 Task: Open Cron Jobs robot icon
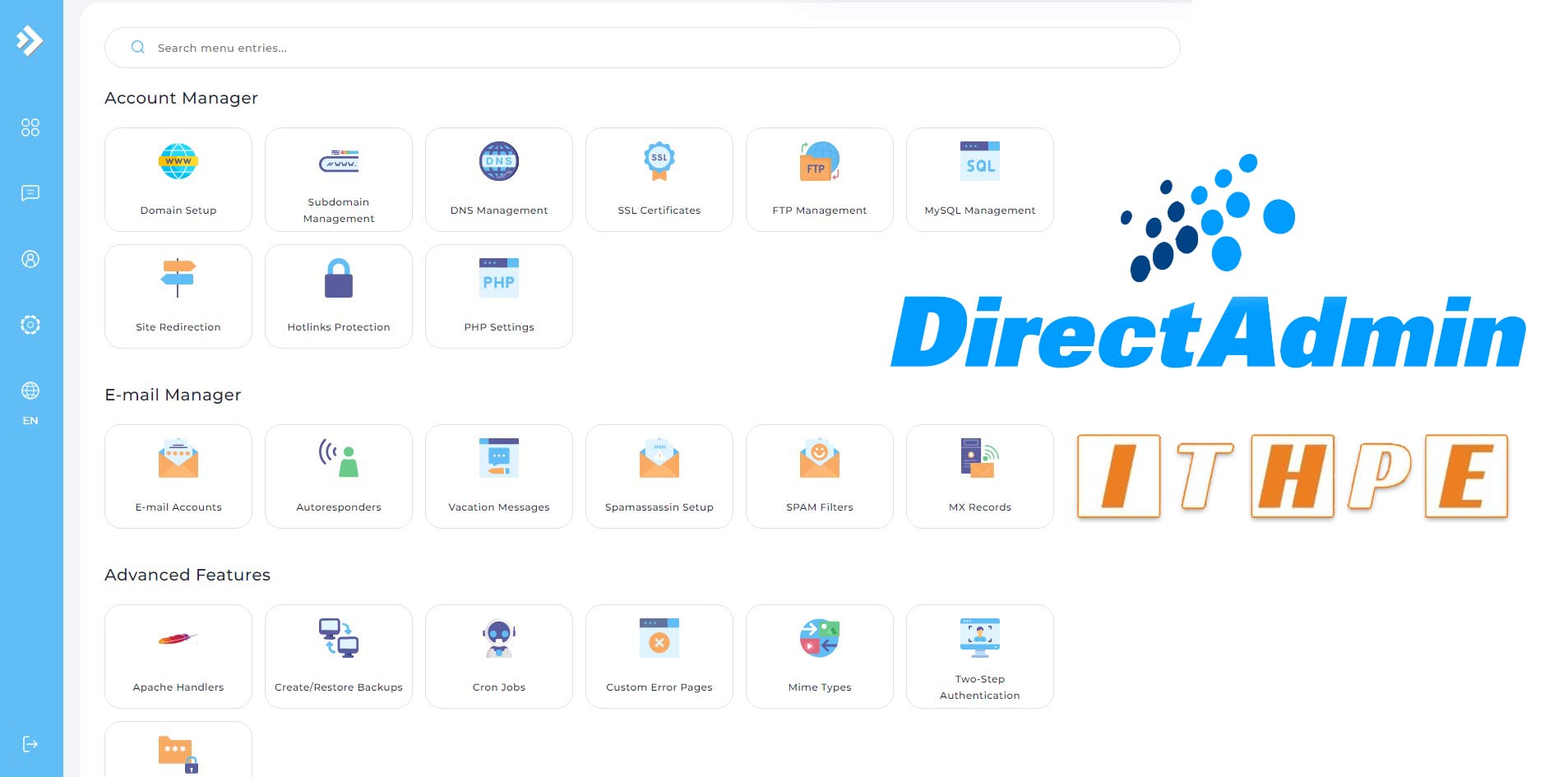[499, 638]
